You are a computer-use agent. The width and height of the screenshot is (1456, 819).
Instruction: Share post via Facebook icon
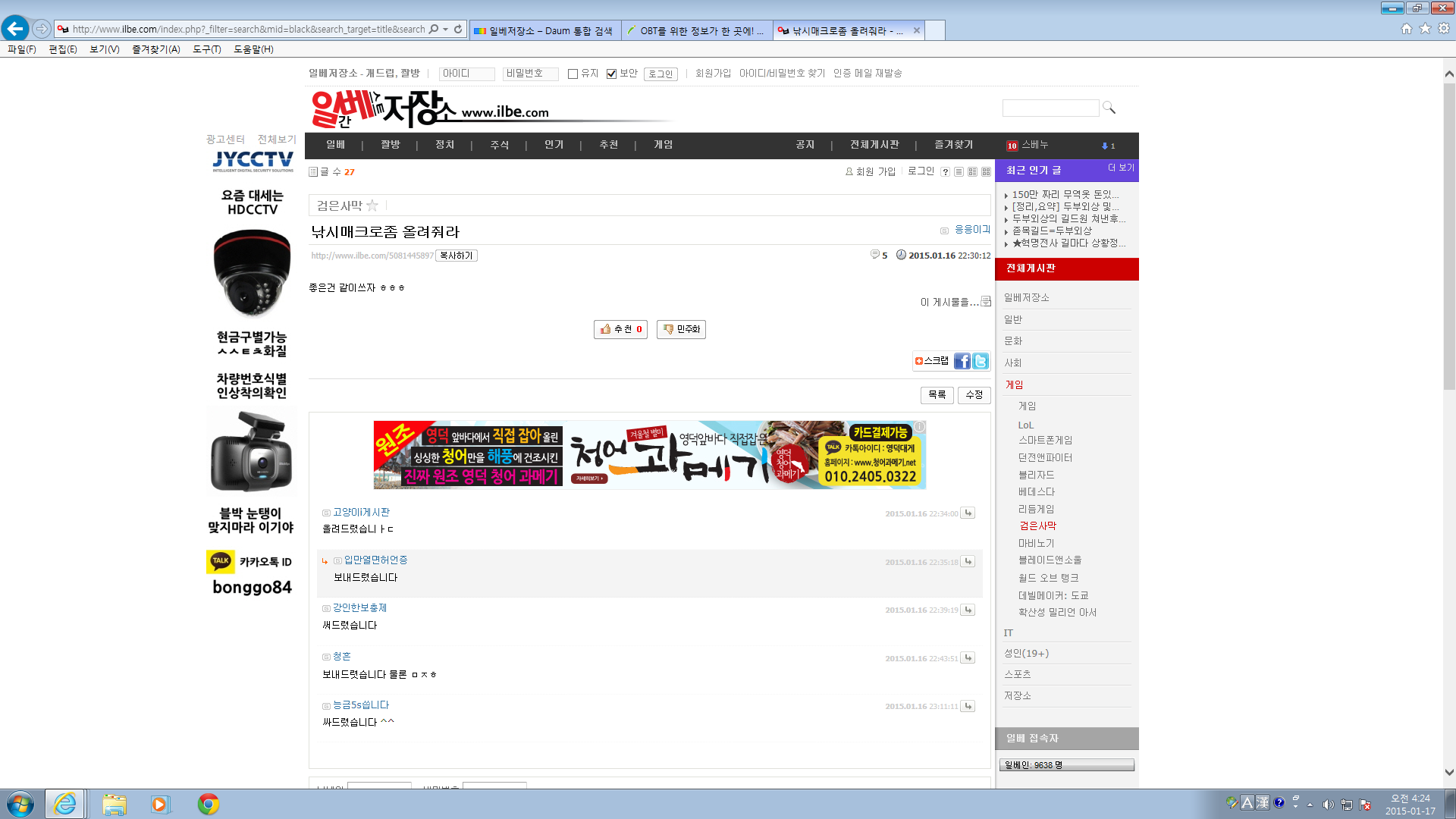click(x=962, y=361)
